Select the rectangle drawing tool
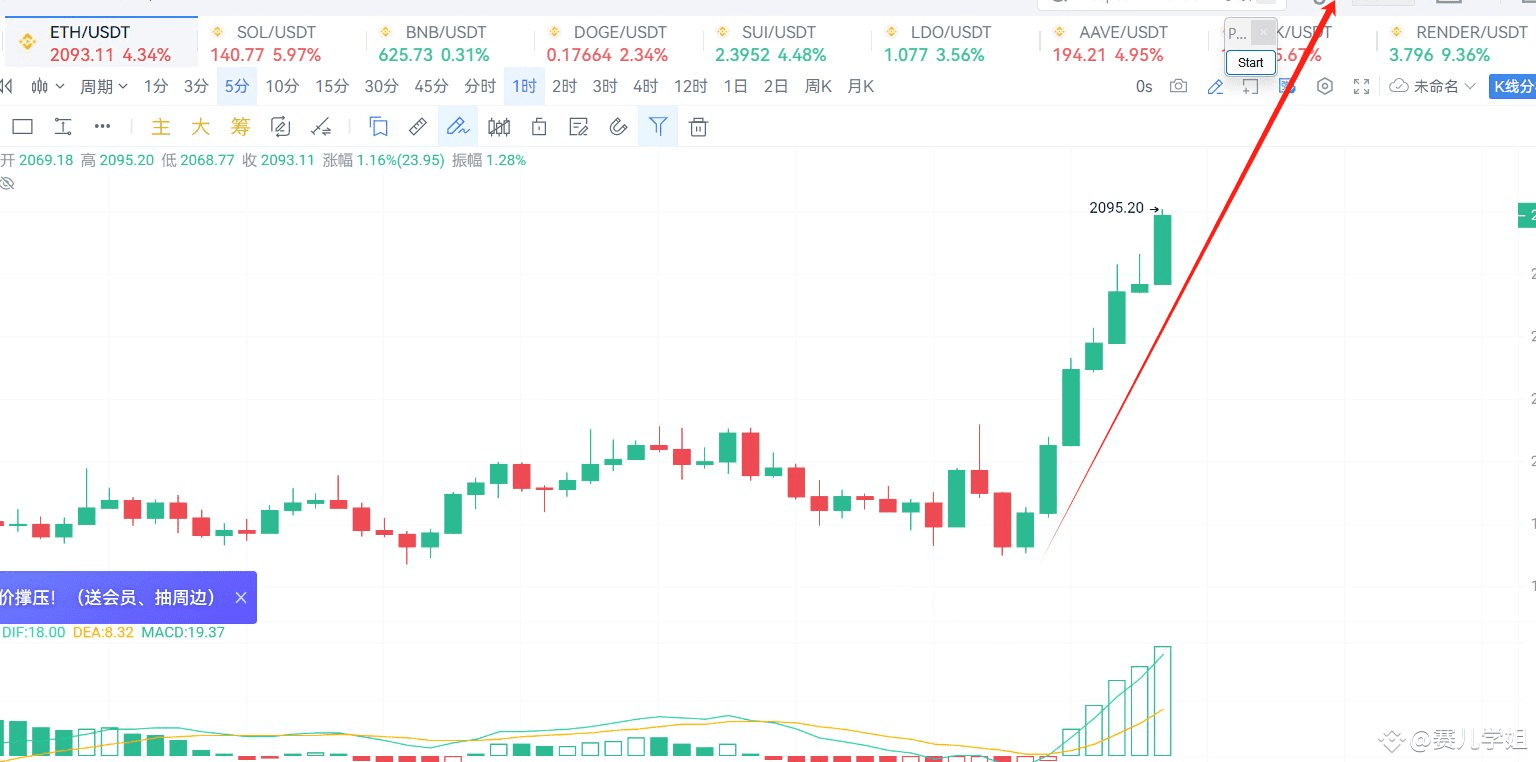This screenshot has height=762, width=1536. (x=22, y=127)
